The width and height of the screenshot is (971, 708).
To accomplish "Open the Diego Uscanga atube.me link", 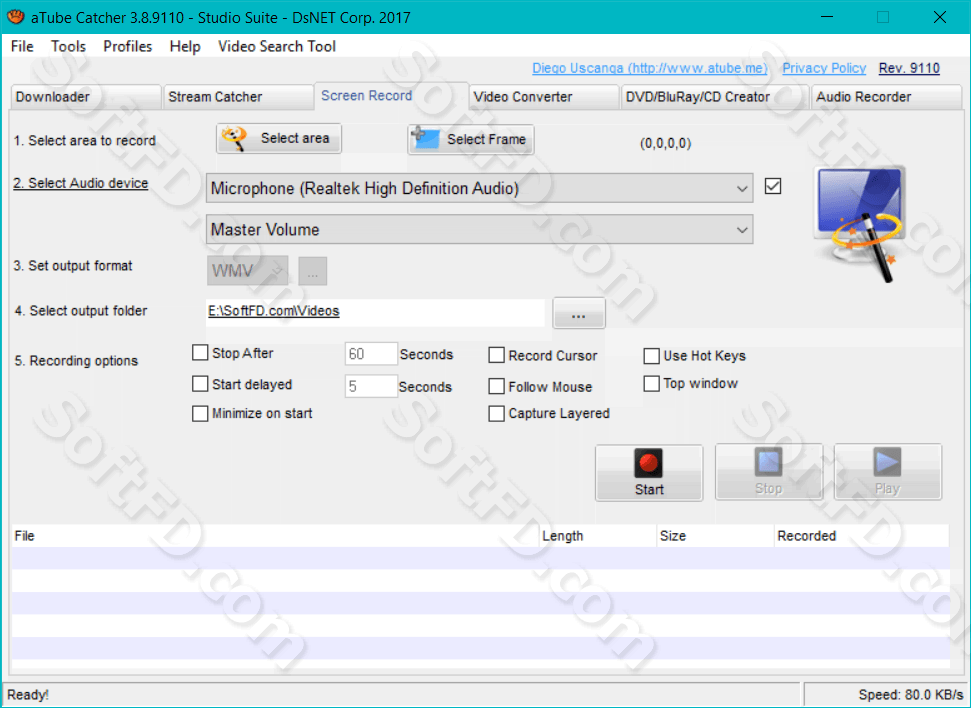I will click(x=650, y=68).
